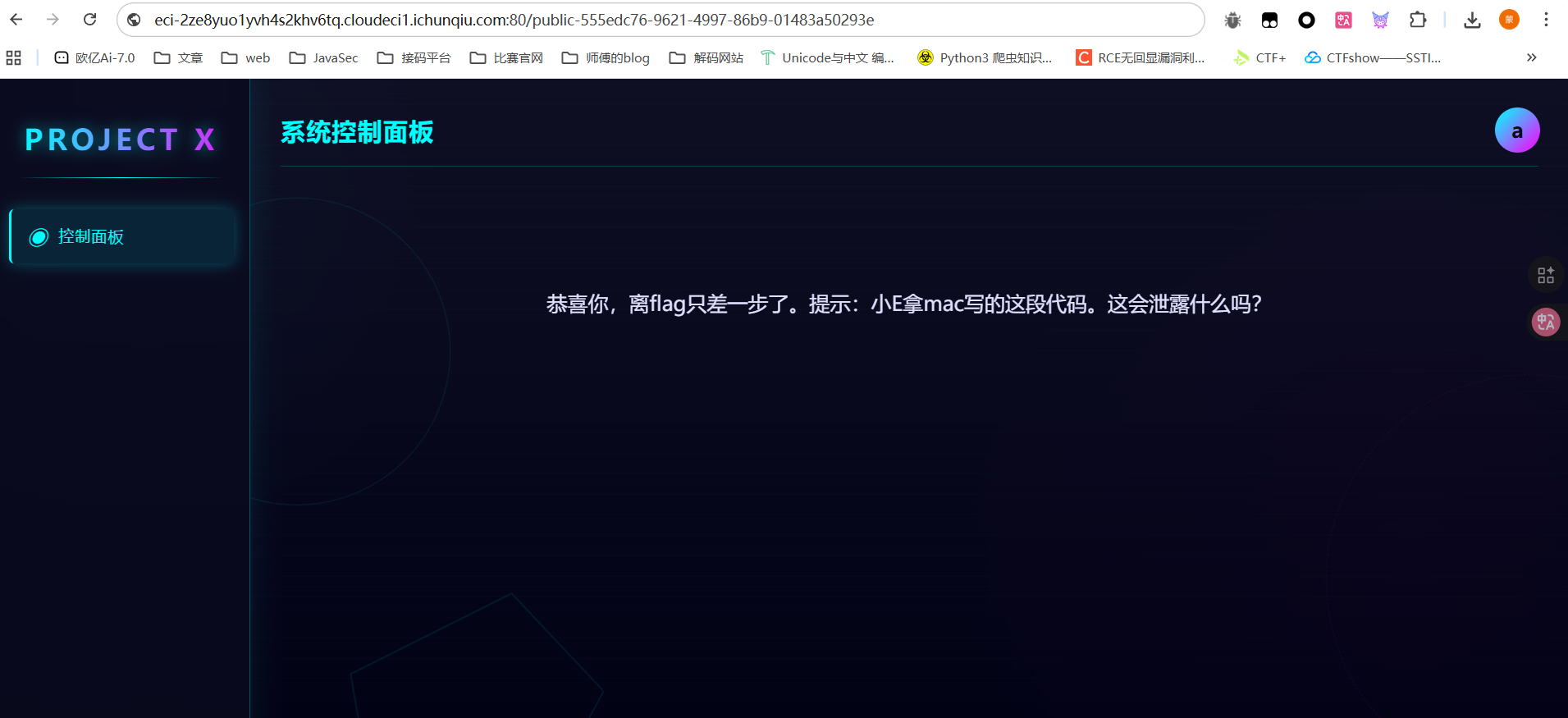Open the extensions puzzle icon
The width and height of the screenshot is (1568, 718).
click(x=1418, y=20)
